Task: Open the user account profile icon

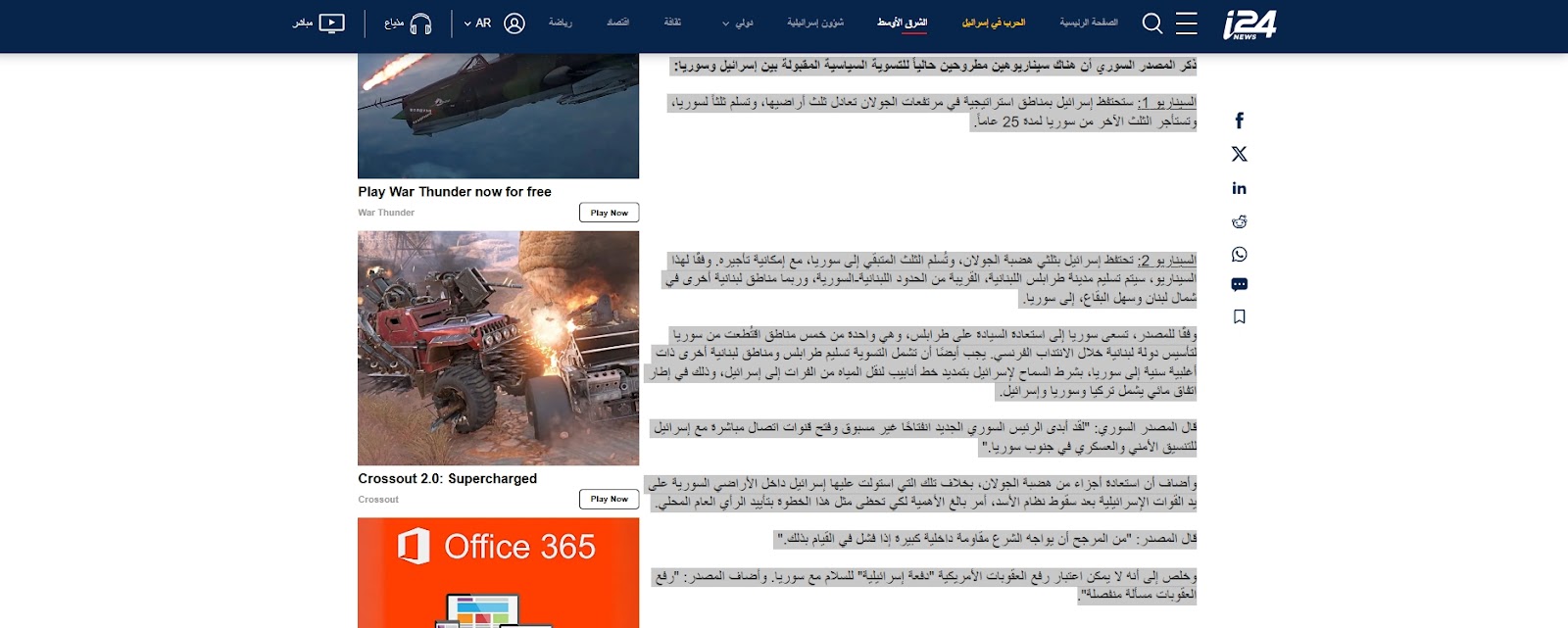Action: 514,24
